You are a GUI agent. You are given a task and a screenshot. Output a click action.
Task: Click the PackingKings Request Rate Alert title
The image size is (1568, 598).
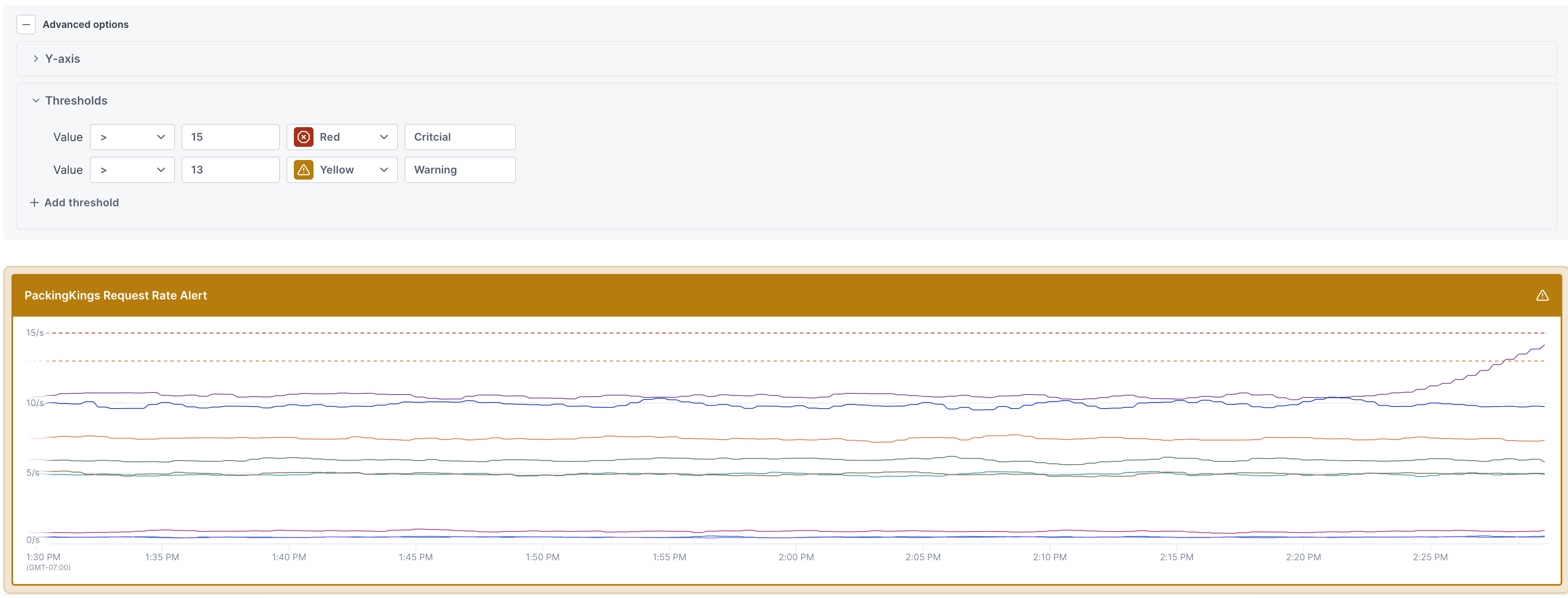coord(116,295)
